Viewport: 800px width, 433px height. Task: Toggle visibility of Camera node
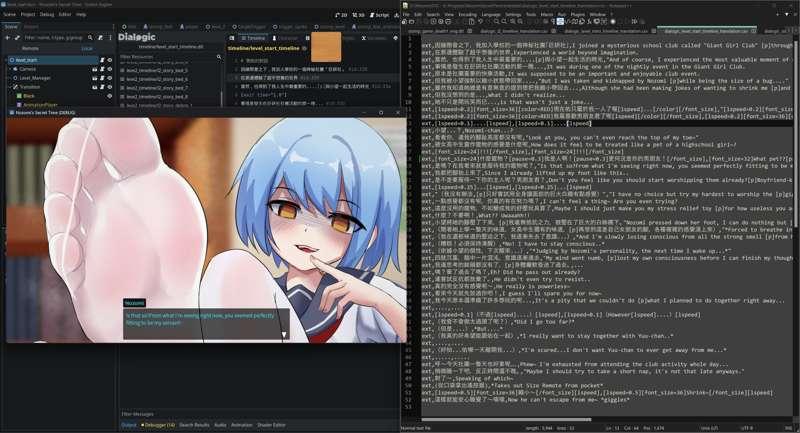109,69
